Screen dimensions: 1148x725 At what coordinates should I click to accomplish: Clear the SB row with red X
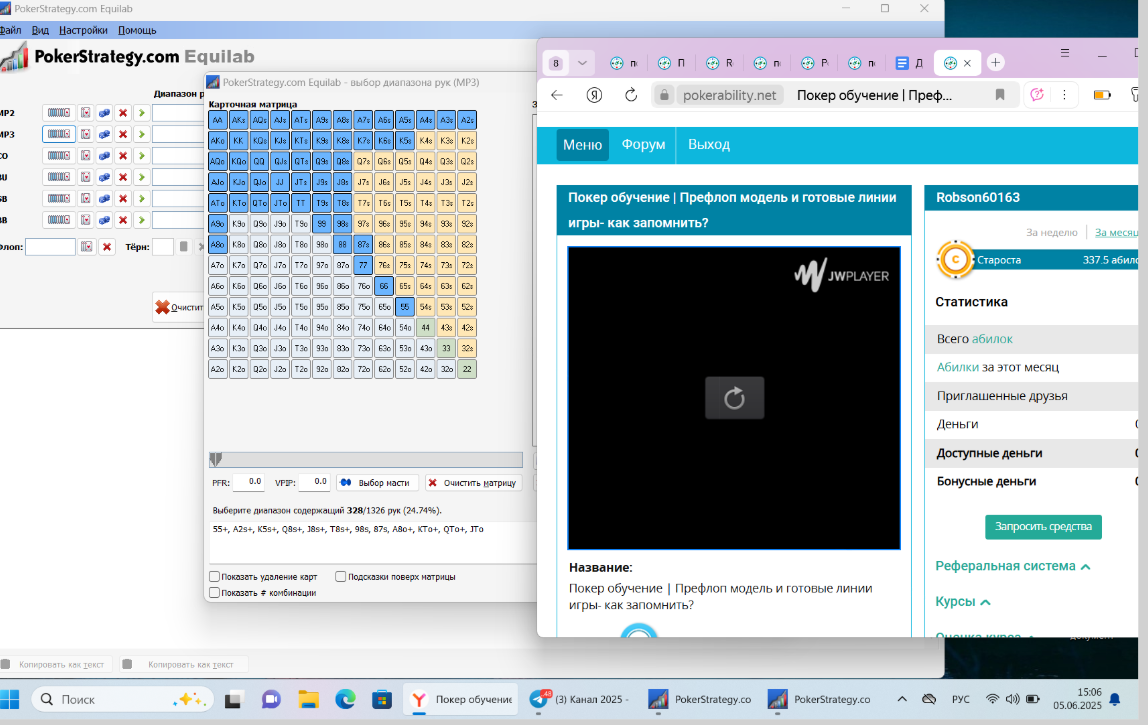[123, 198]
